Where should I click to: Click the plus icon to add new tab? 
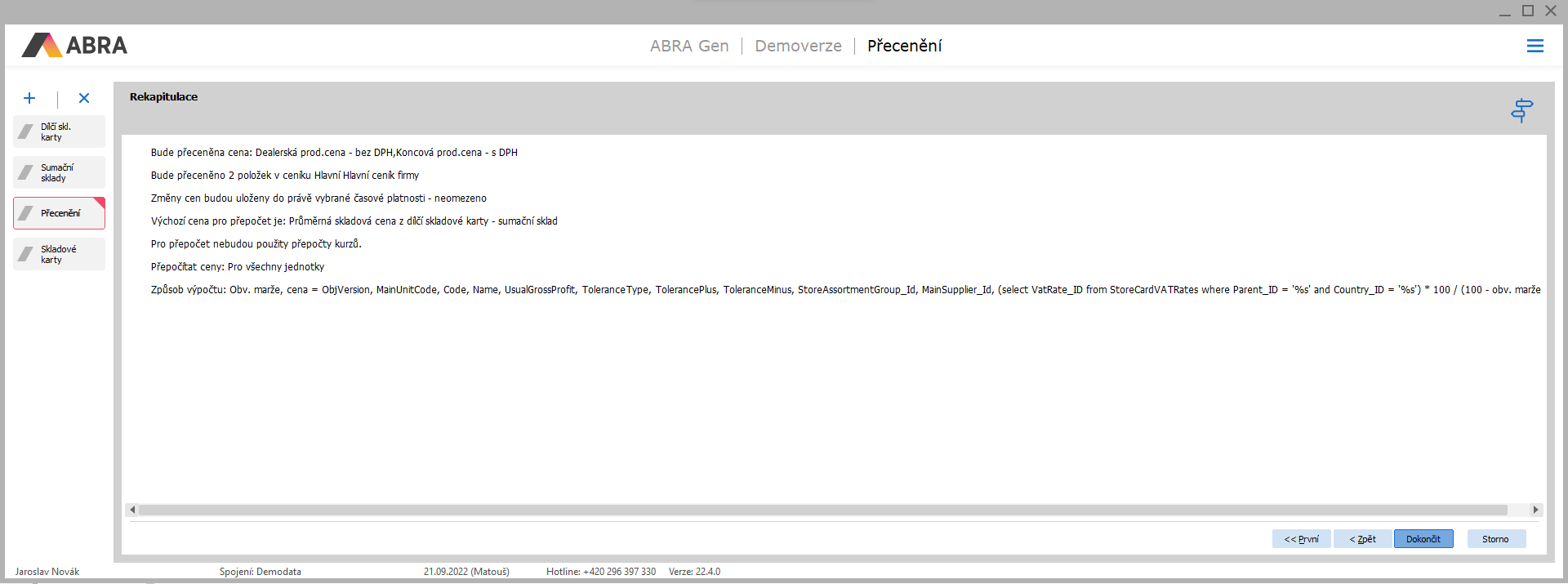(29, 98)
